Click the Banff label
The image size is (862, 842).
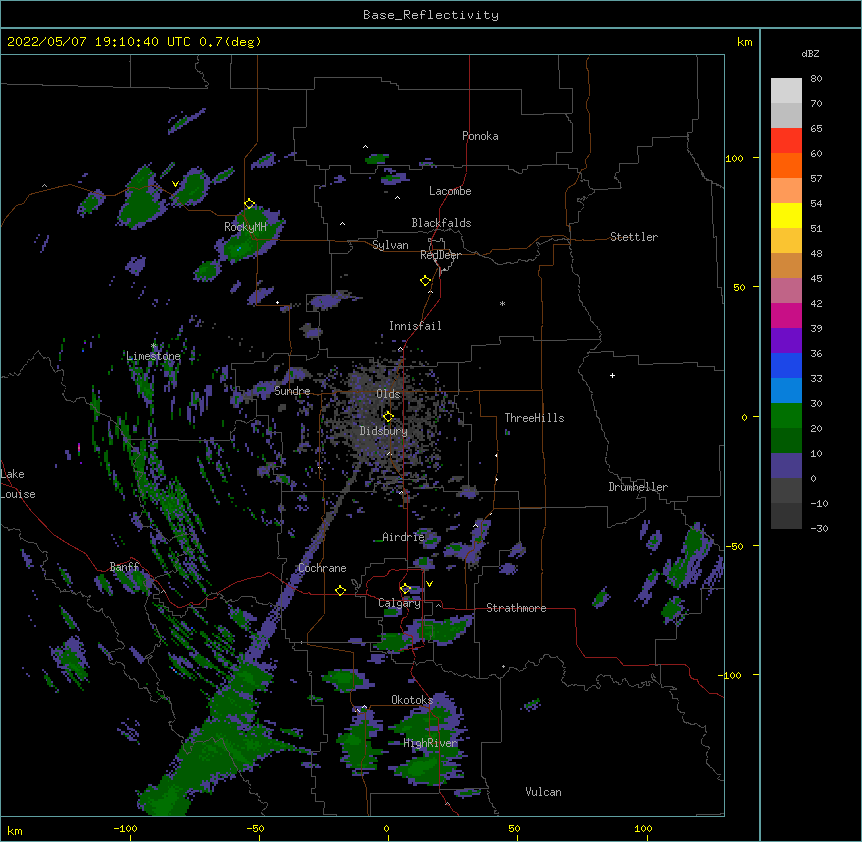(x=124, y=567)
